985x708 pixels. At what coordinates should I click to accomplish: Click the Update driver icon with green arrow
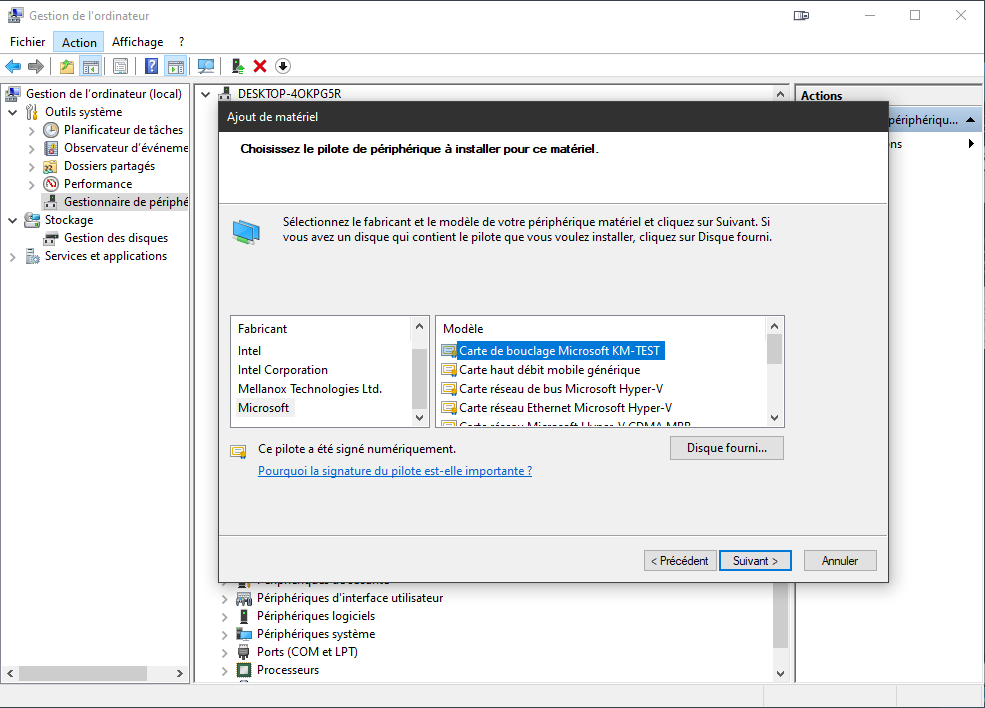237,66
